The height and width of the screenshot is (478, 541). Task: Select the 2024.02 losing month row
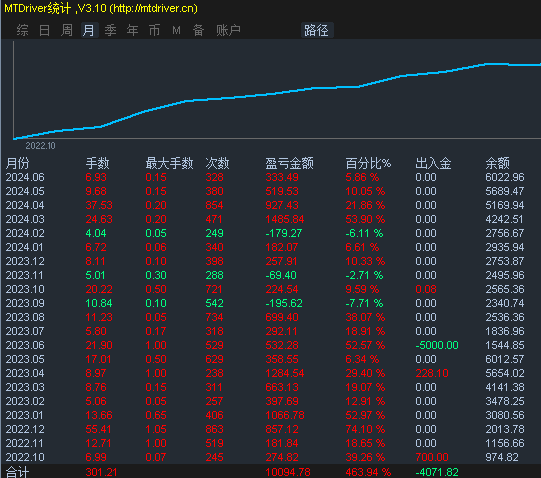270,233
